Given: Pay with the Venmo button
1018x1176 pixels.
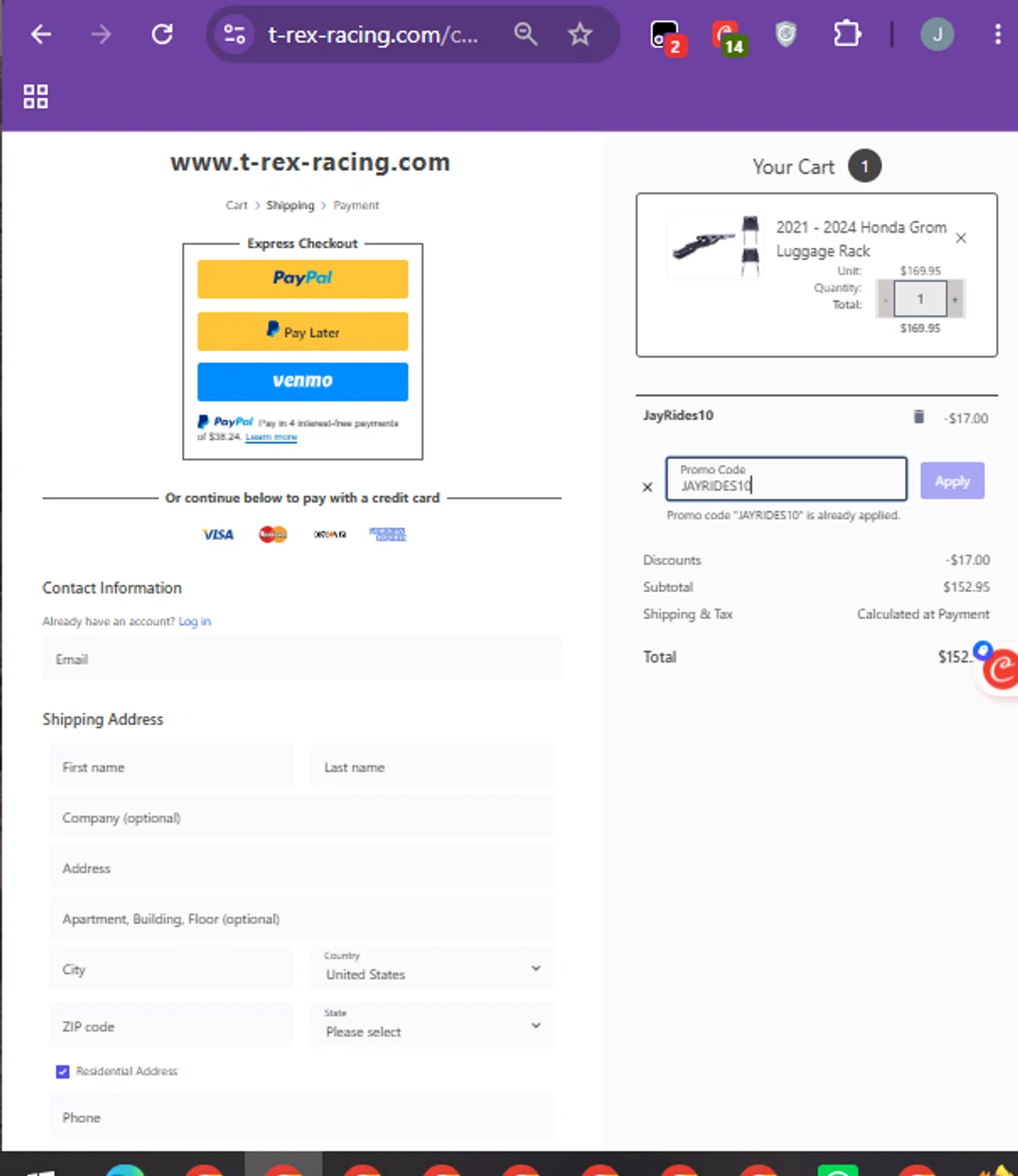Looking at the screenshot, I should 303,382.
